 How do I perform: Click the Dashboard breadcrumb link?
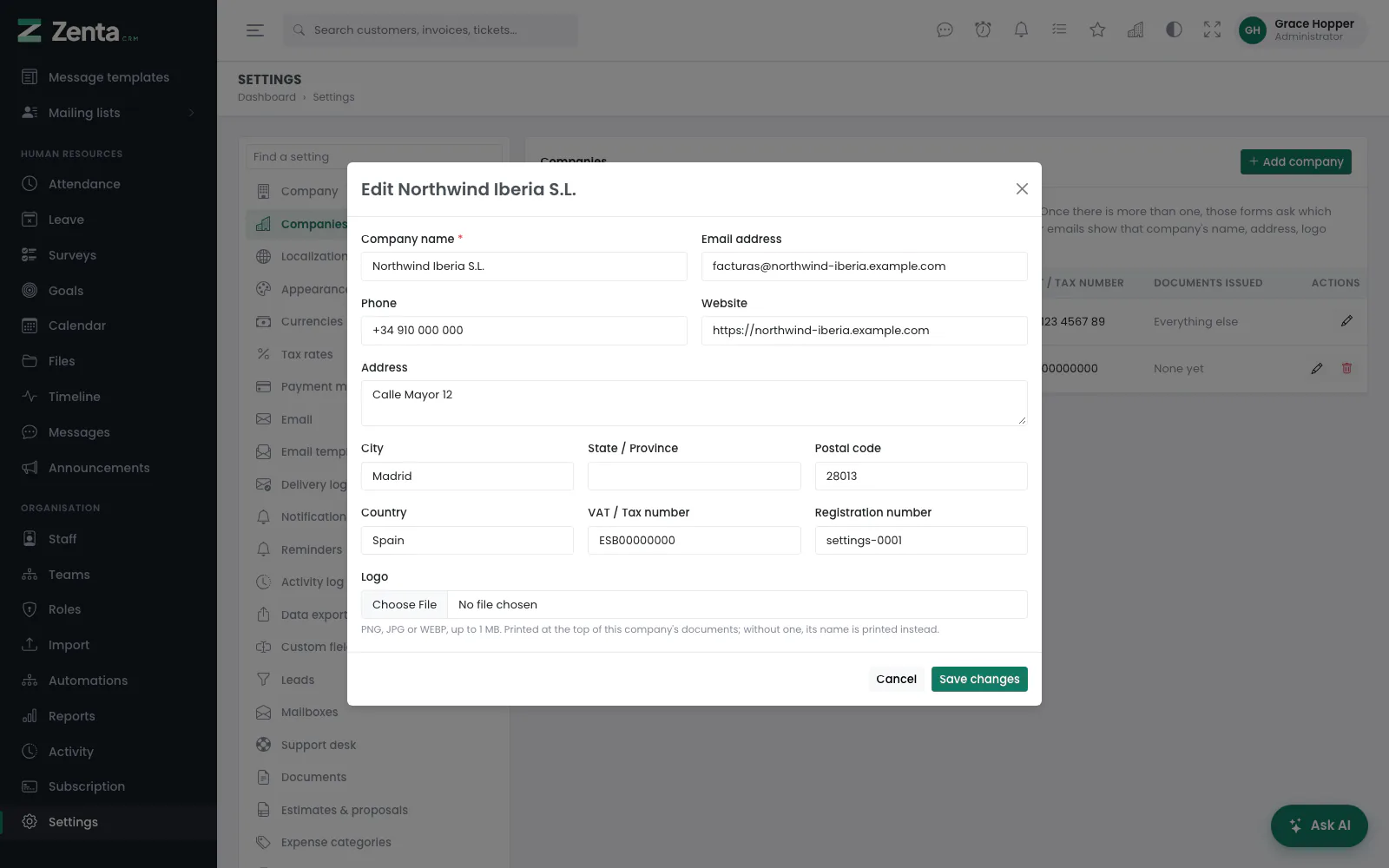pyautogui.click(x=267, y=97)
